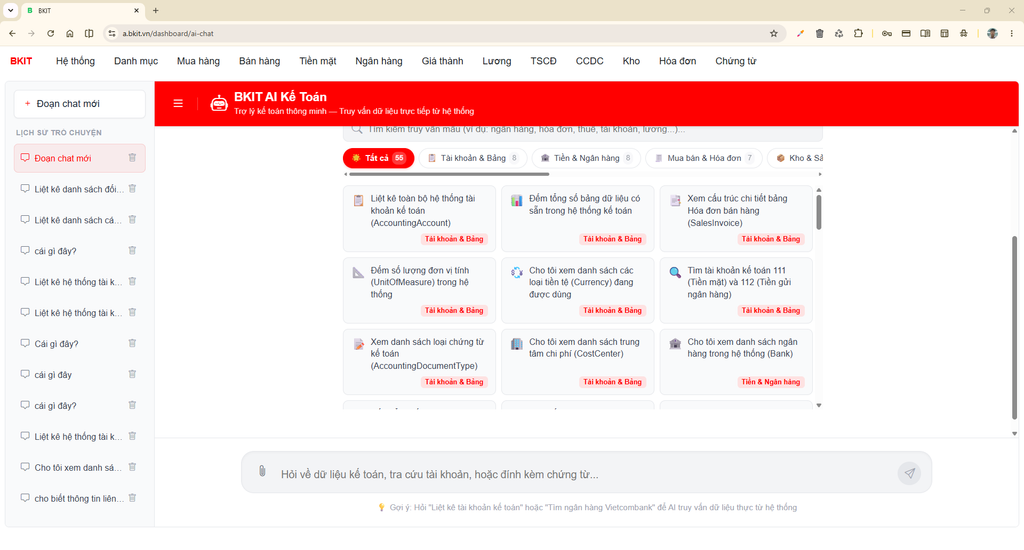Delete the 'cho biết thông tin liên...' chat

[x=132, y=498]
